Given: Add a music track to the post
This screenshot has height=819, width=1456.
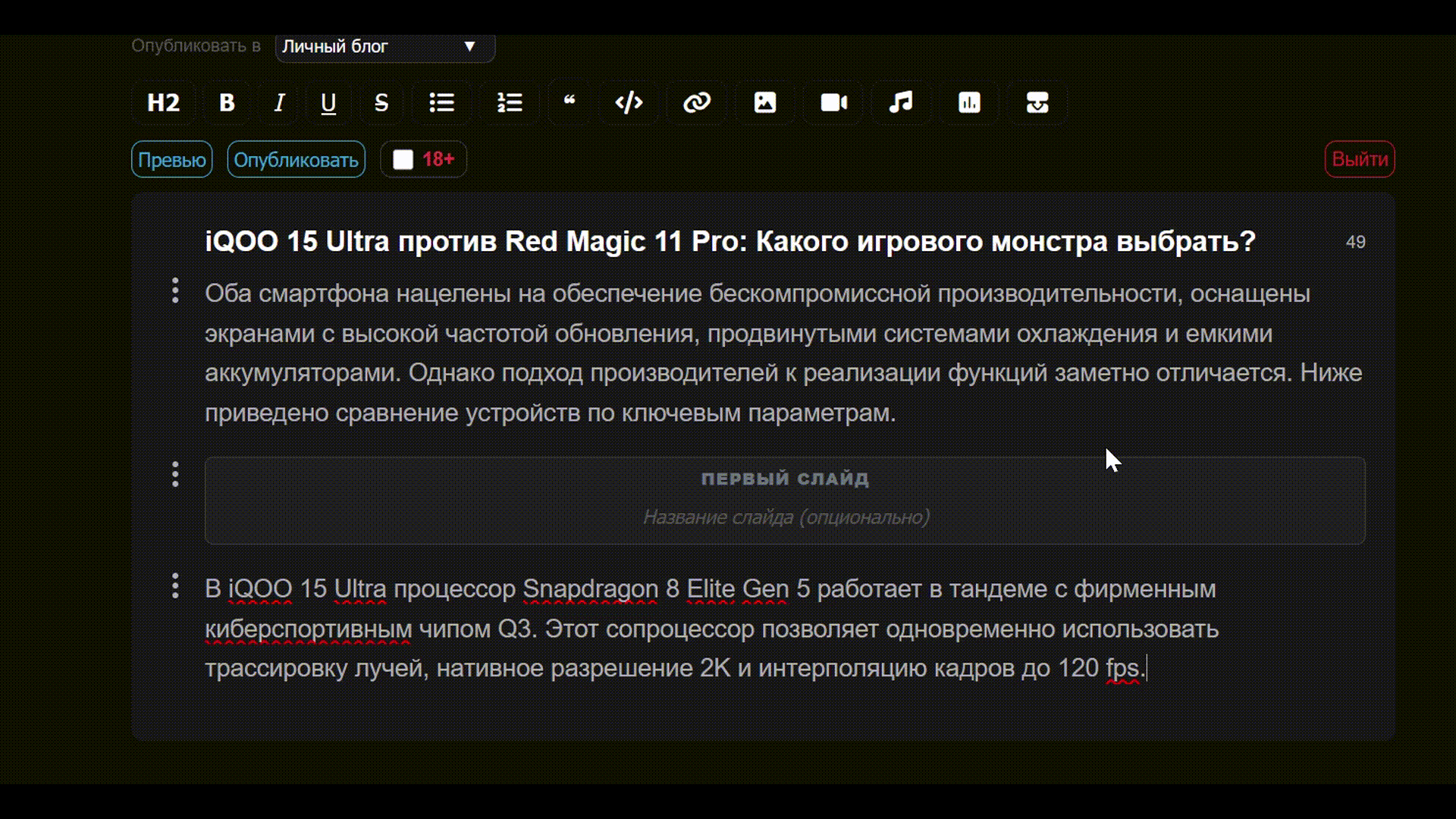Looking at the screenshot, I should 900,103.
